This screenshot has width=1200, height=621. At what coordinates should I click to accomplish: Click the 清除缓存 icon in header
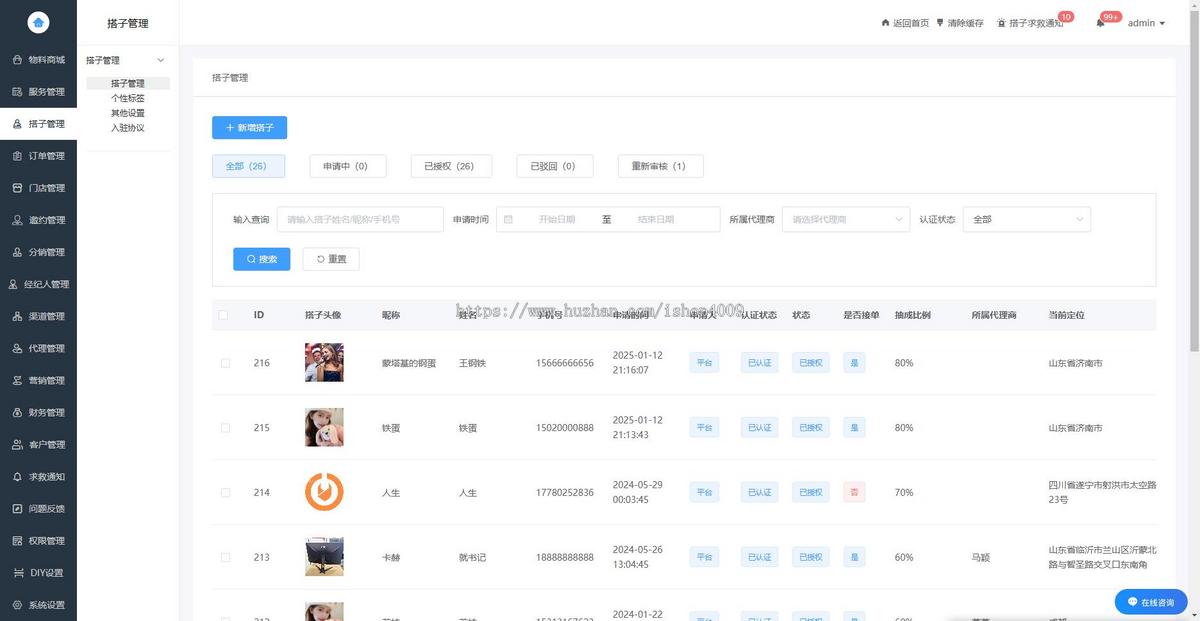pyautogui.click(x=940, y=23)
